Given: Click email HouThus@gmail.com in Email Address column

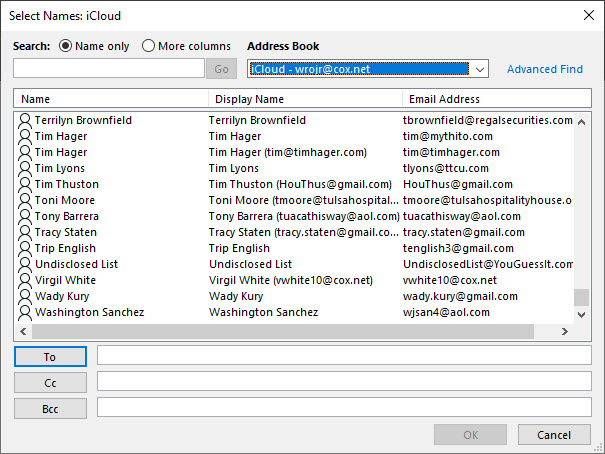Looking at the screenshot, I should pos(458,184).
